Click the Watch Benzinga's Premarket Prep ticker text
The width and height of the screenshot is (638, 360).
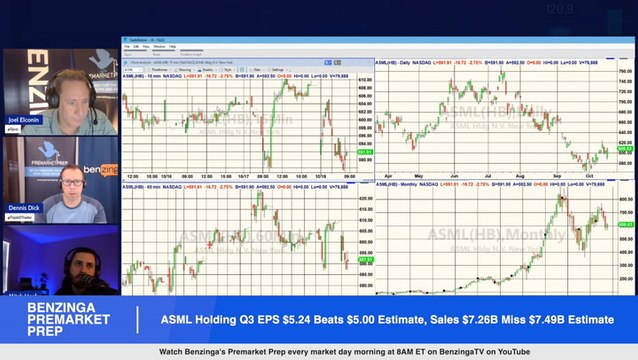344,352
